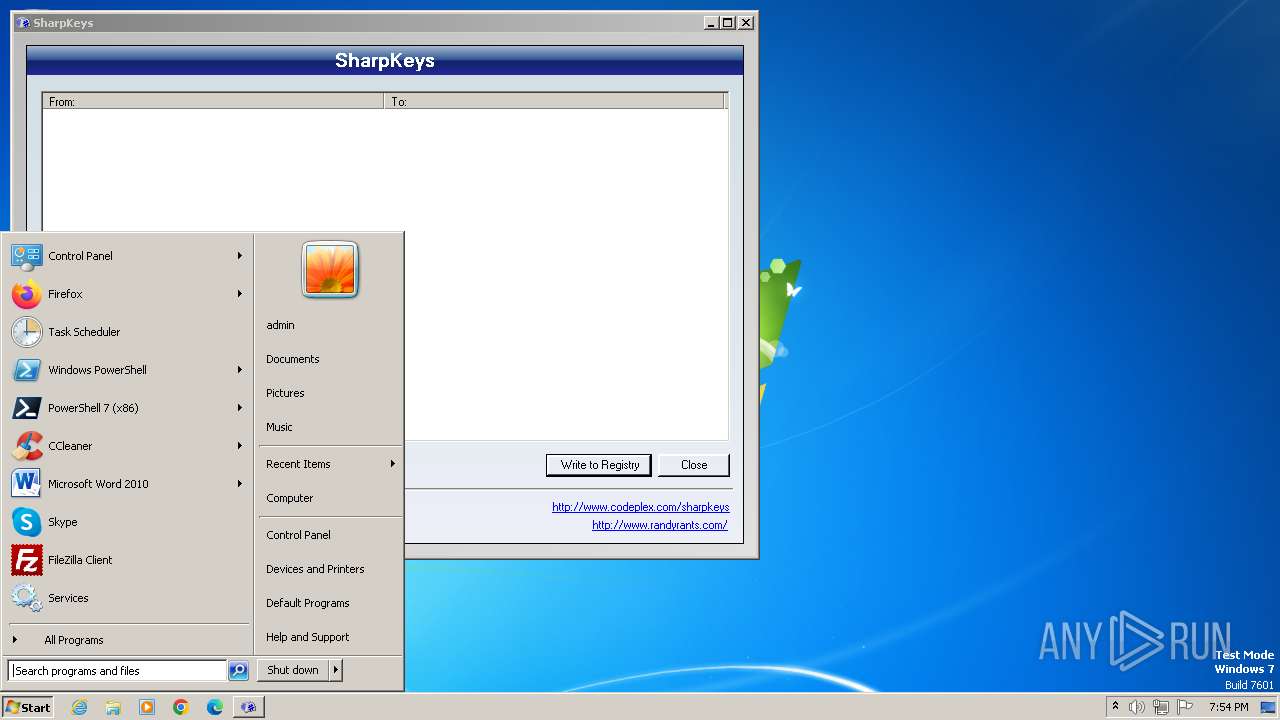1280x720 pixels.
Task: Click the volume speaker tray icon
Action: (1137, 707)
